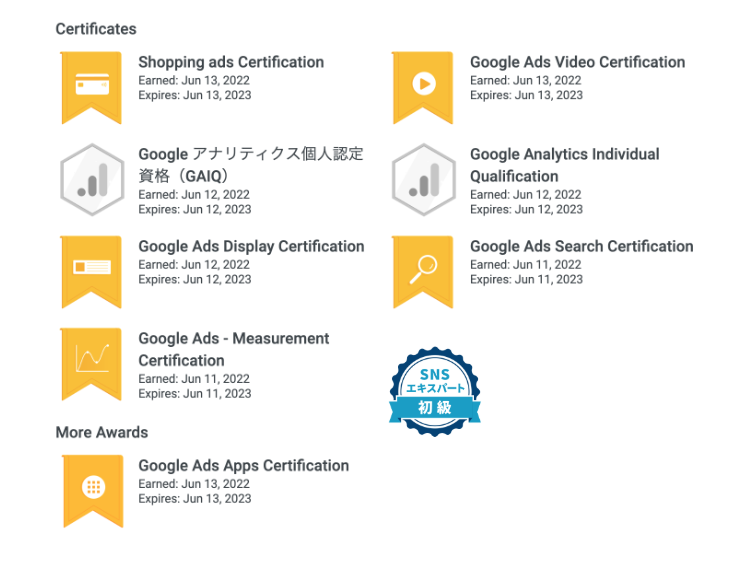
Task: Click Analytics Individual Qualification expires date
Action: click(526, 209)
